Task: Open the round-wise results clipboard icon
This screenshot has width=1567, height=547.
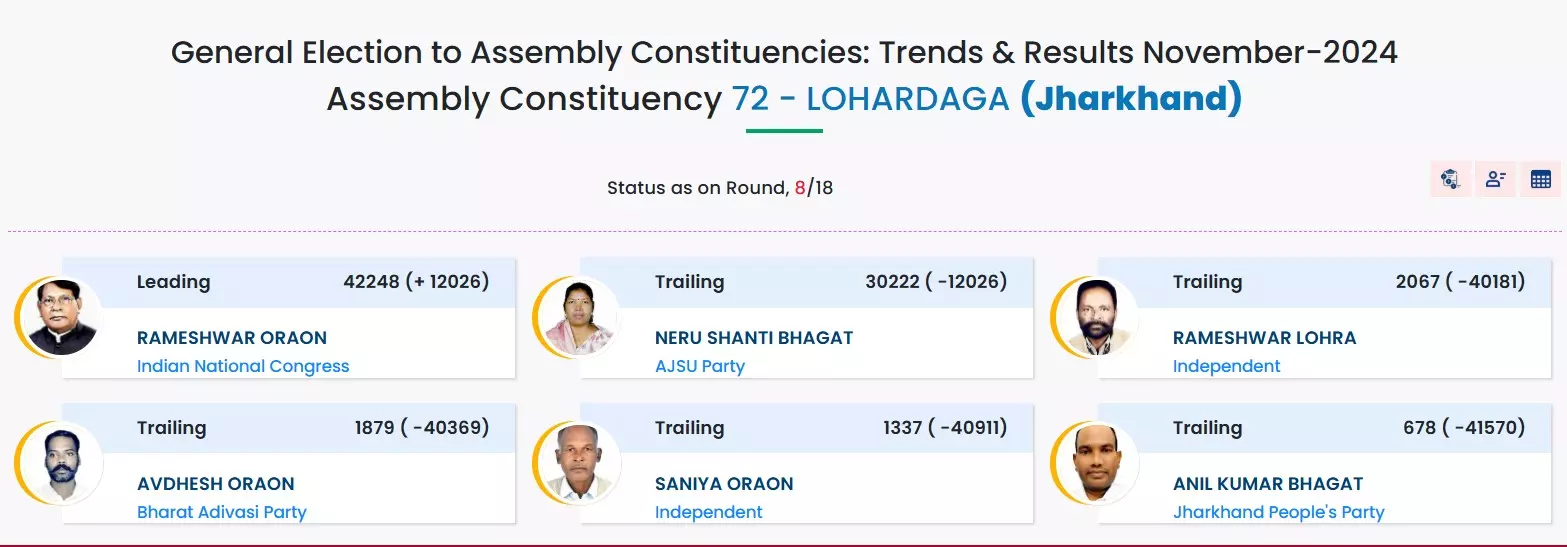Action: tap(1450, 180)
